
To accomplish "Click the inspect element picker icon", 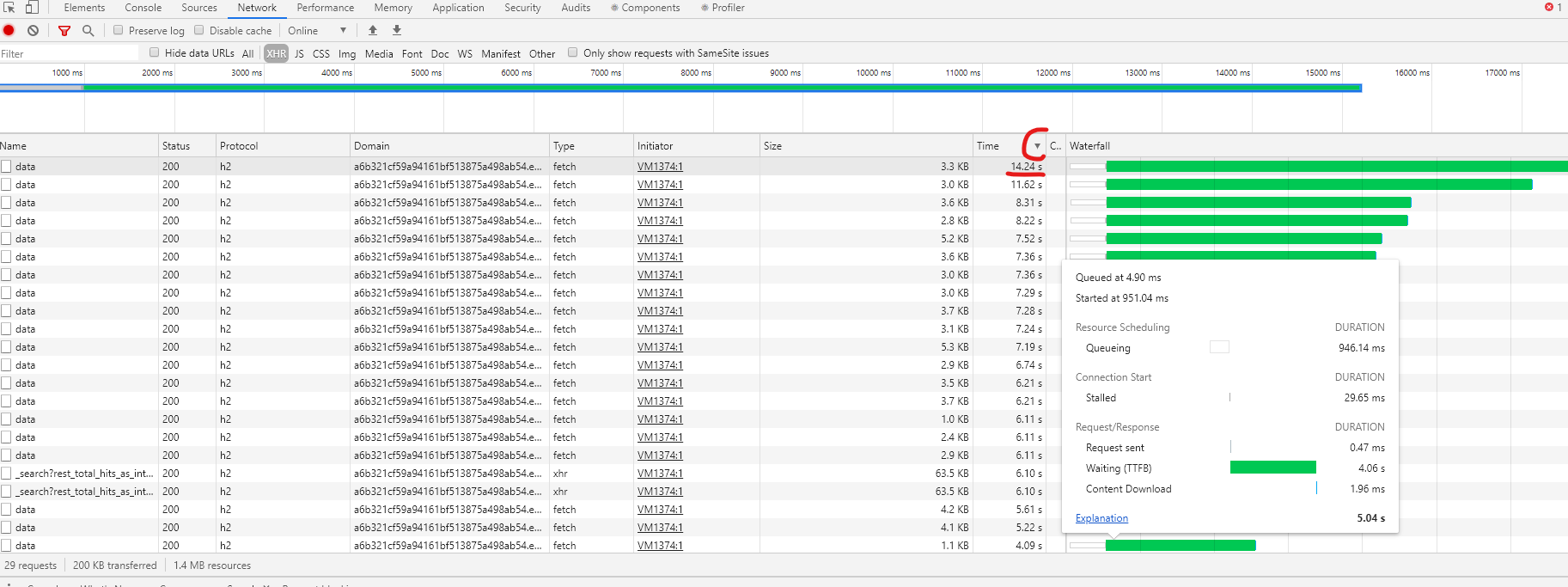I will pyautogui.click(x=9, y=7).
